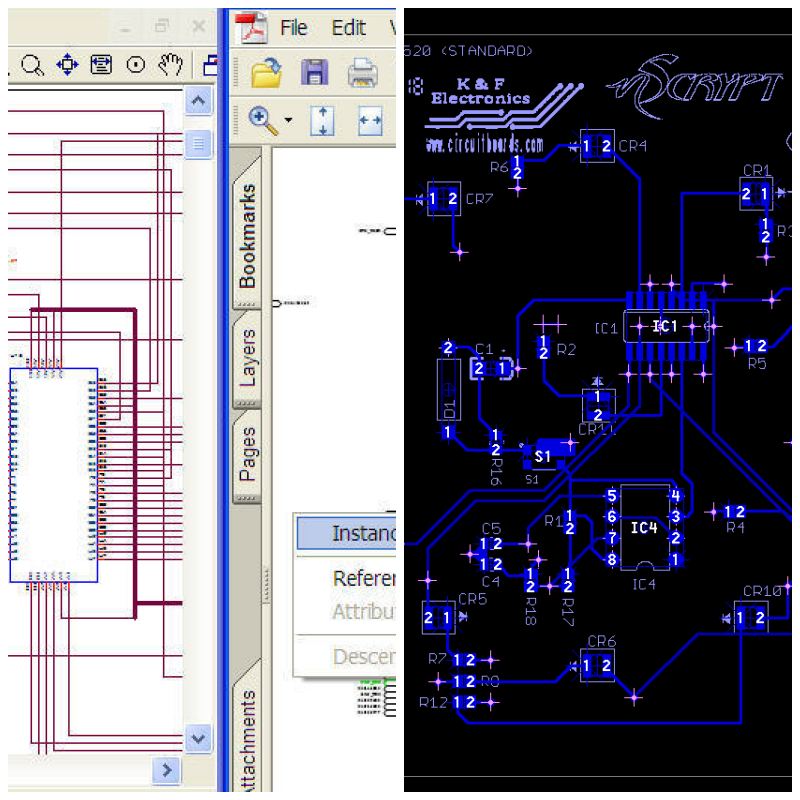Screen dimensions: 800x800
Task: Click the blue-outlined IC block in schematic
Action: click(x=54, y=475)
